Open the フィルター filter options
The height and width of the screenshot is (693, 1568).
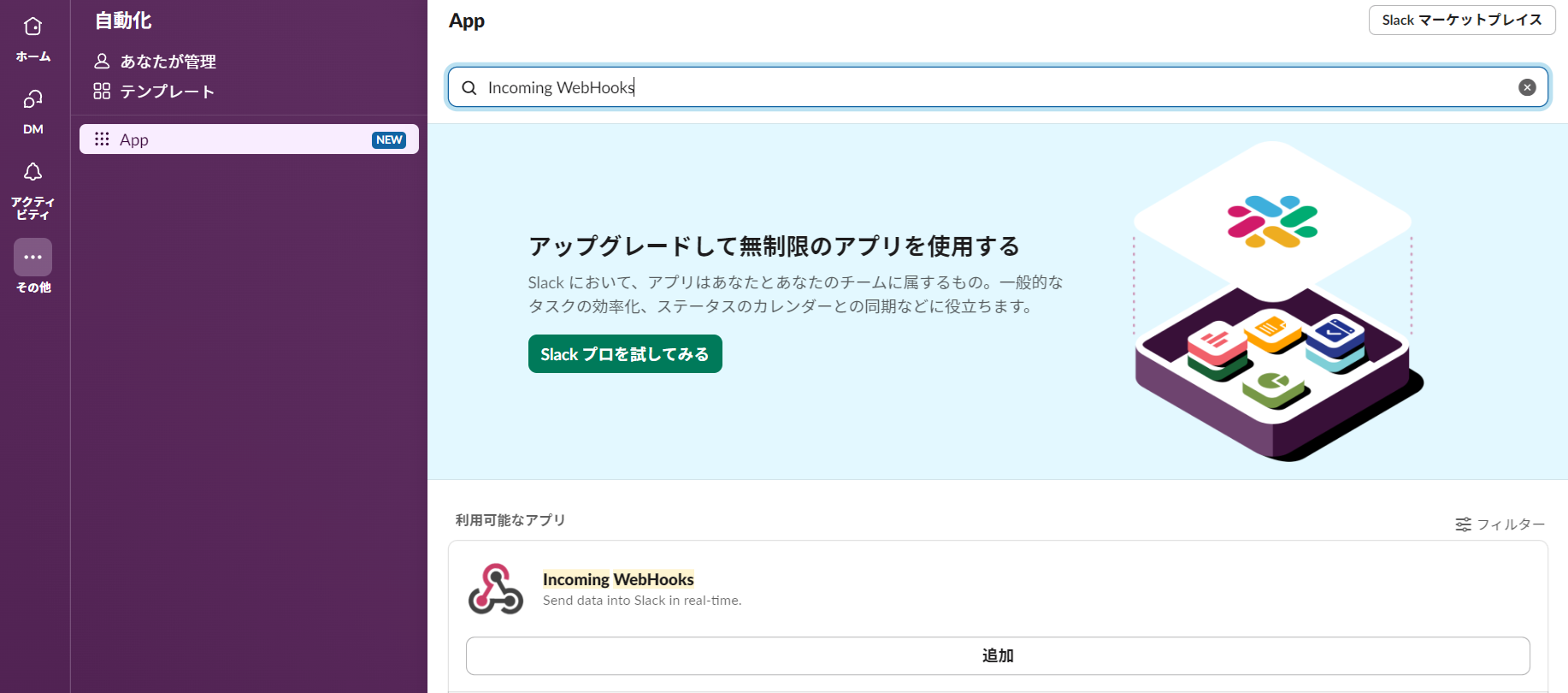[x=1500, y=524]
